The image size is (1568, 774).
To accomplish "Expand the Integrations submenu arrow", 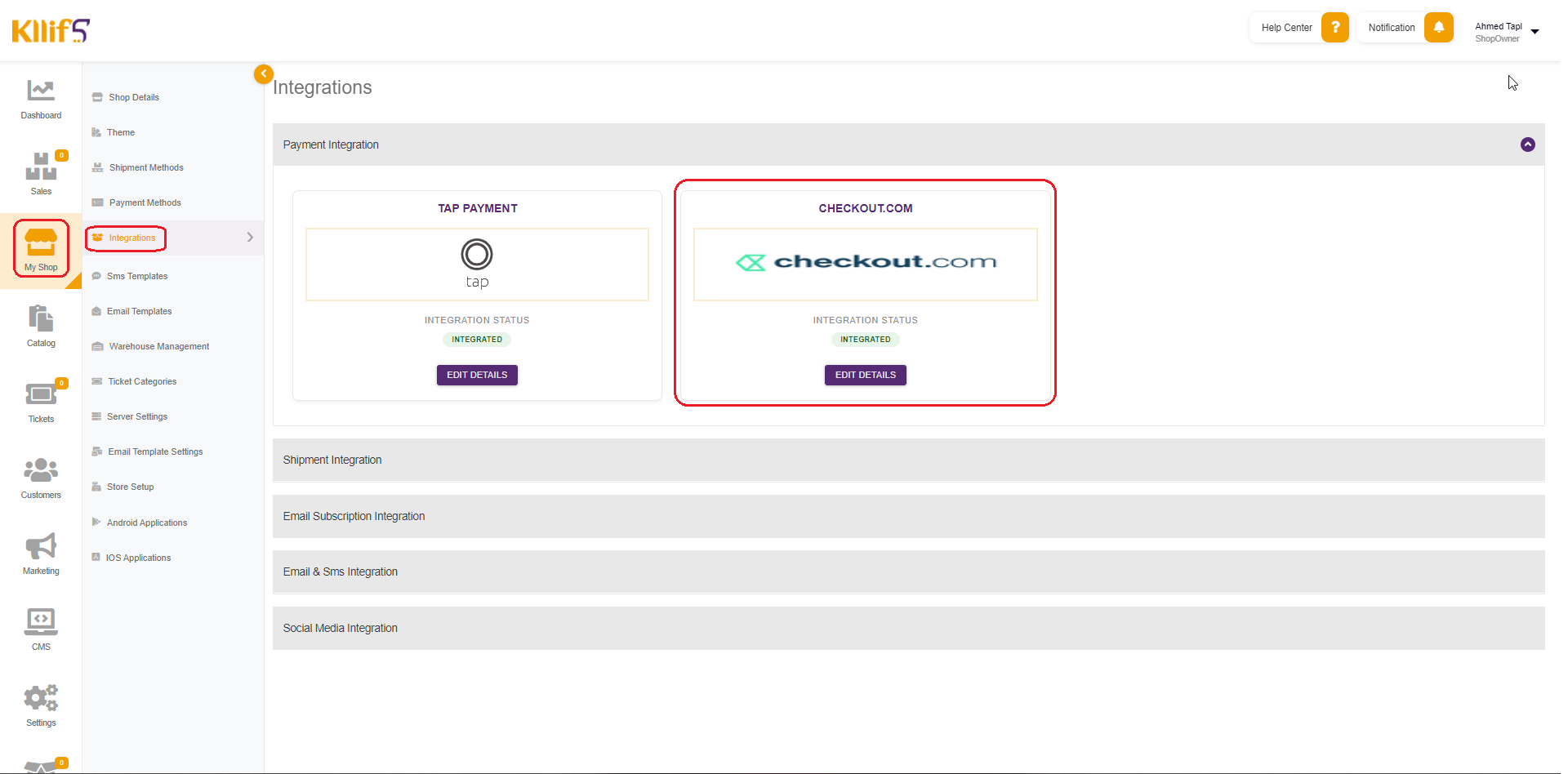I will point(250,238).
